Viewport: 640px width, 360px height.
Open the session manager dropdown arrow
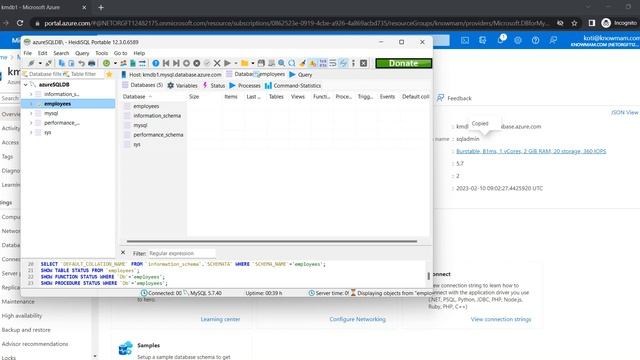click(40, 63)
